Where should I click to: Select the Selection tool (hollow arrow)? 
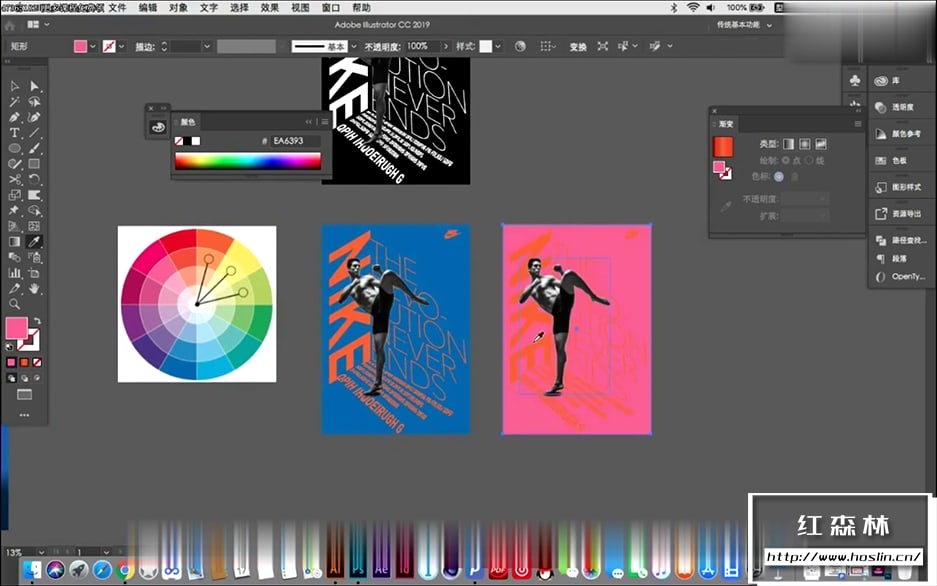tap(14, 86)
